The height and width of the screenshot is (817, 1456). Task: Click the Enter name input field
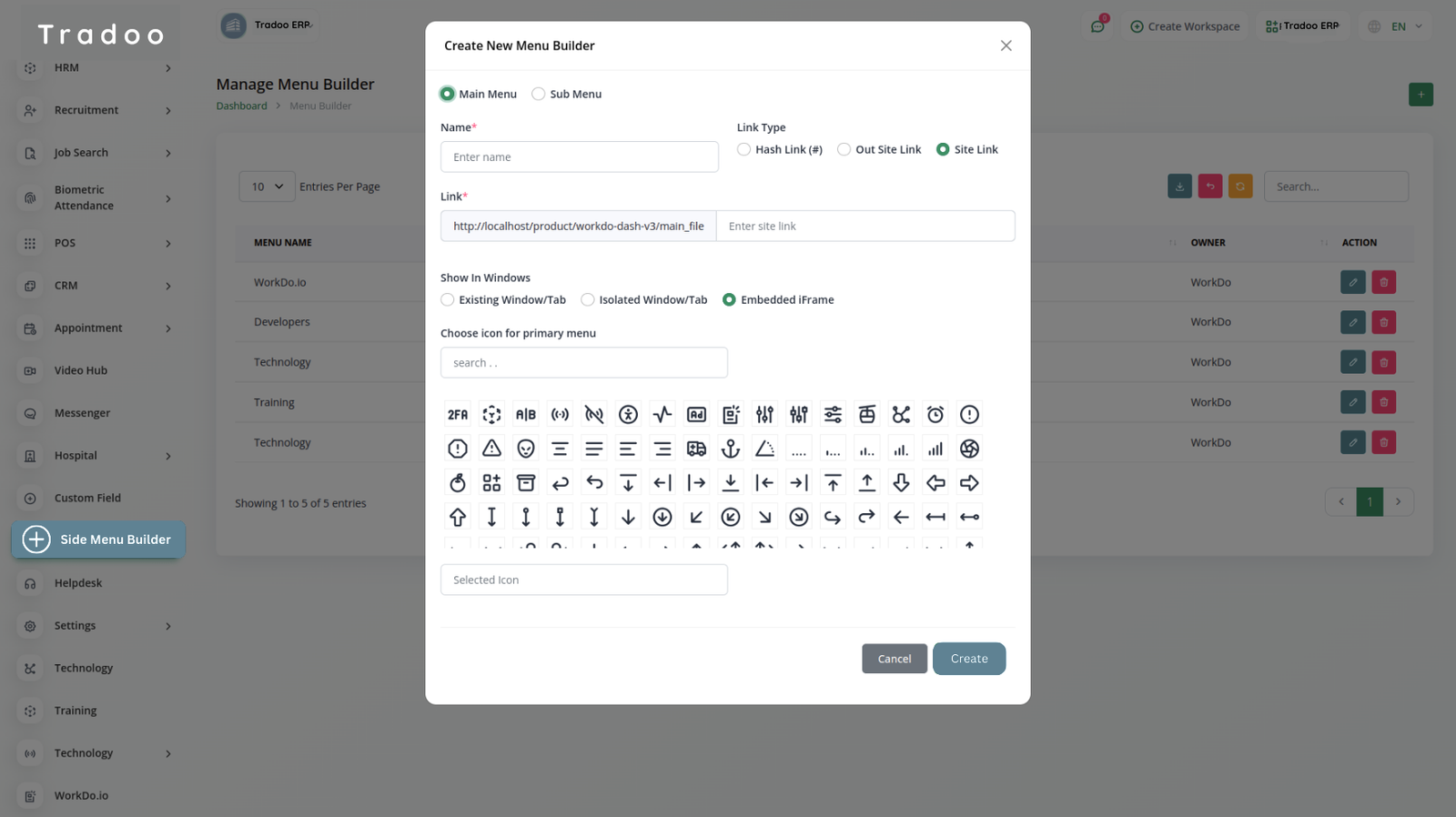pyautogui.click(x=579, y=157)
